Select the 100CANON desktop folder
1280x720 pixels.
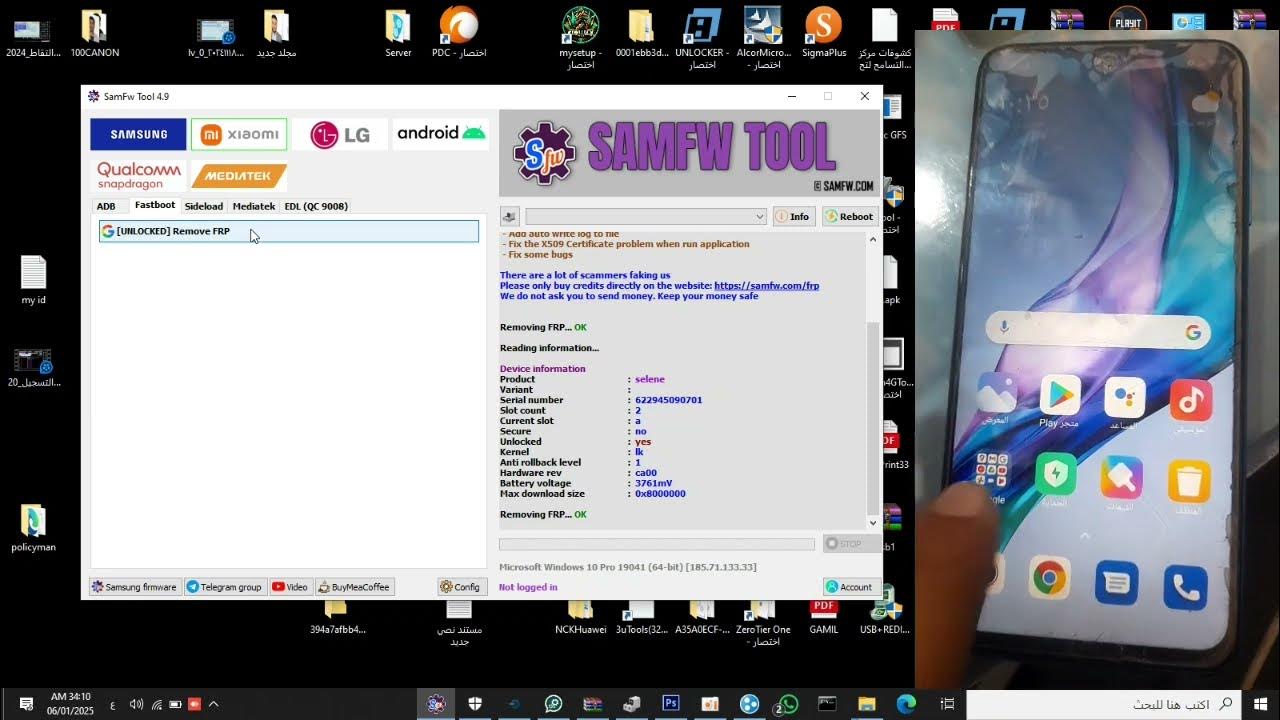[x=94, y=34]
